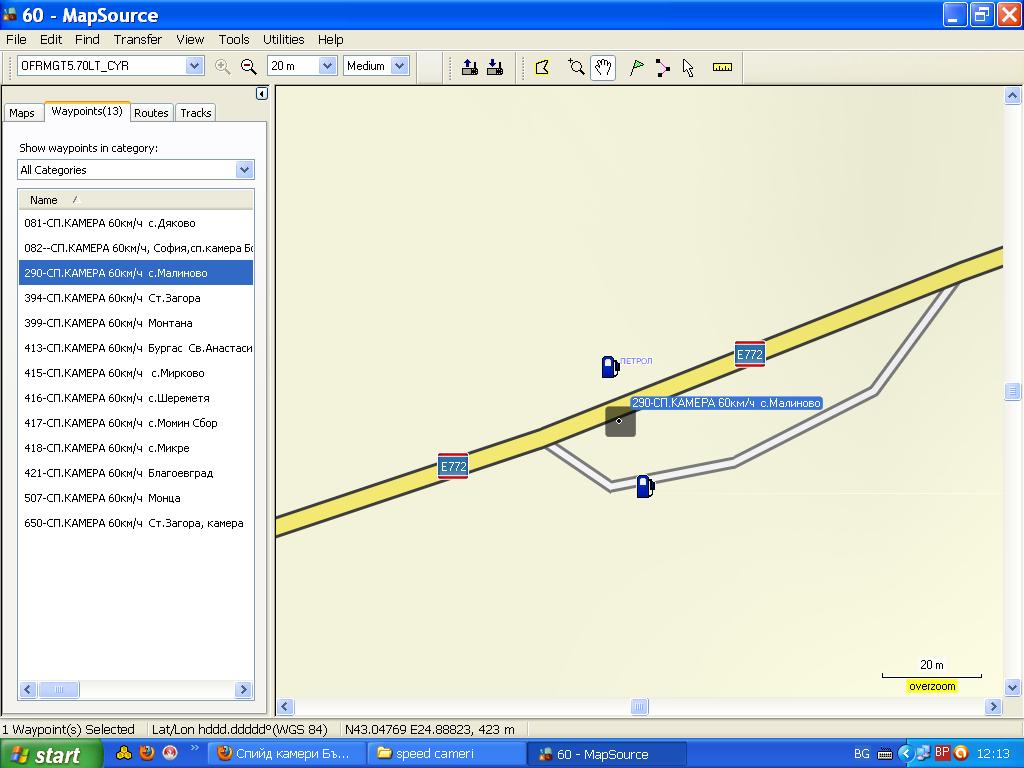Select the Map selection tool
This screenshot has width=1024, height=768.
coord(542,67)
